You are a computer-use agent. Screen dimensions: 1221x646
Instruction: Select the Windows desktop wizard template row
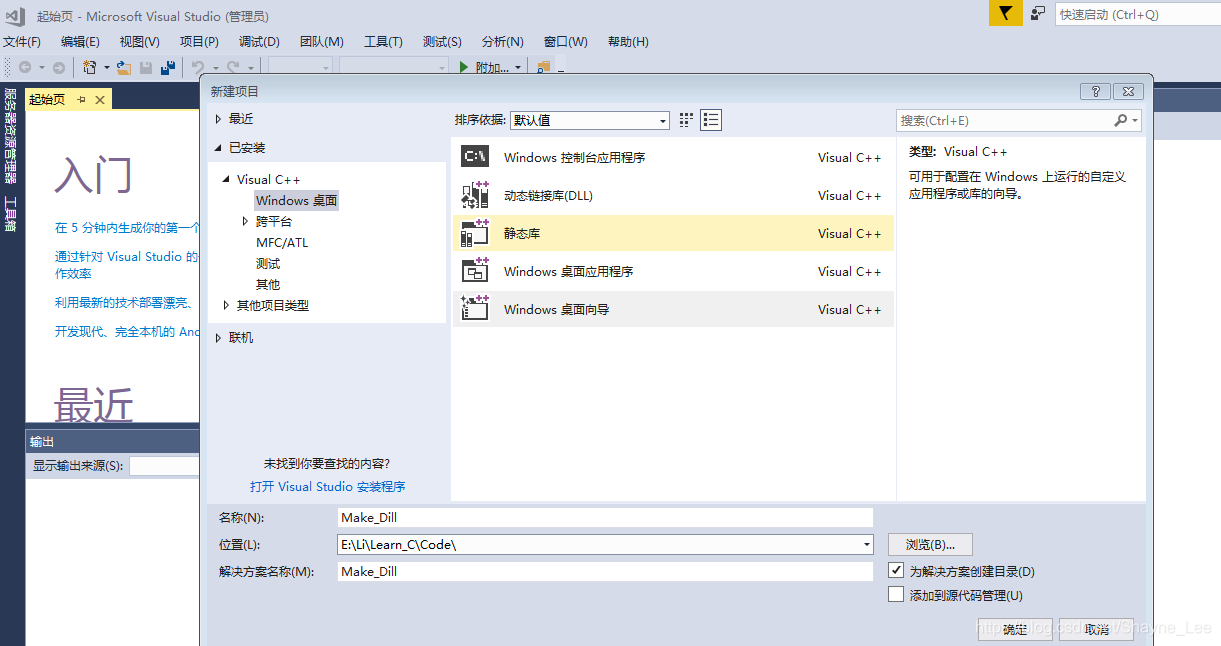coord(673,309)
